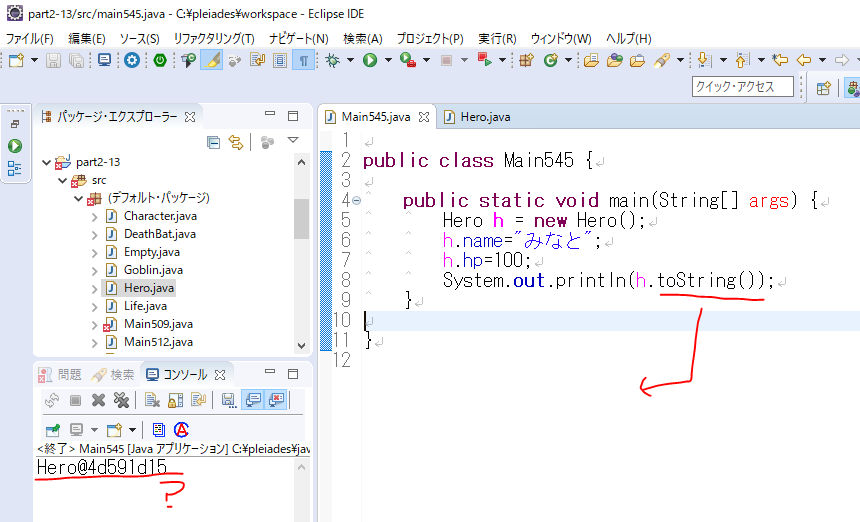Click the クイック・アクセス search field
860x522 pixels.
pos(743,87)
